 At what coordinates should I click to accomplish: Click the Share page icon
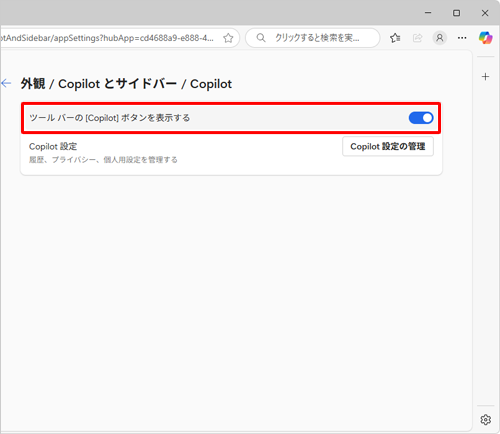(x=417, y=38)
